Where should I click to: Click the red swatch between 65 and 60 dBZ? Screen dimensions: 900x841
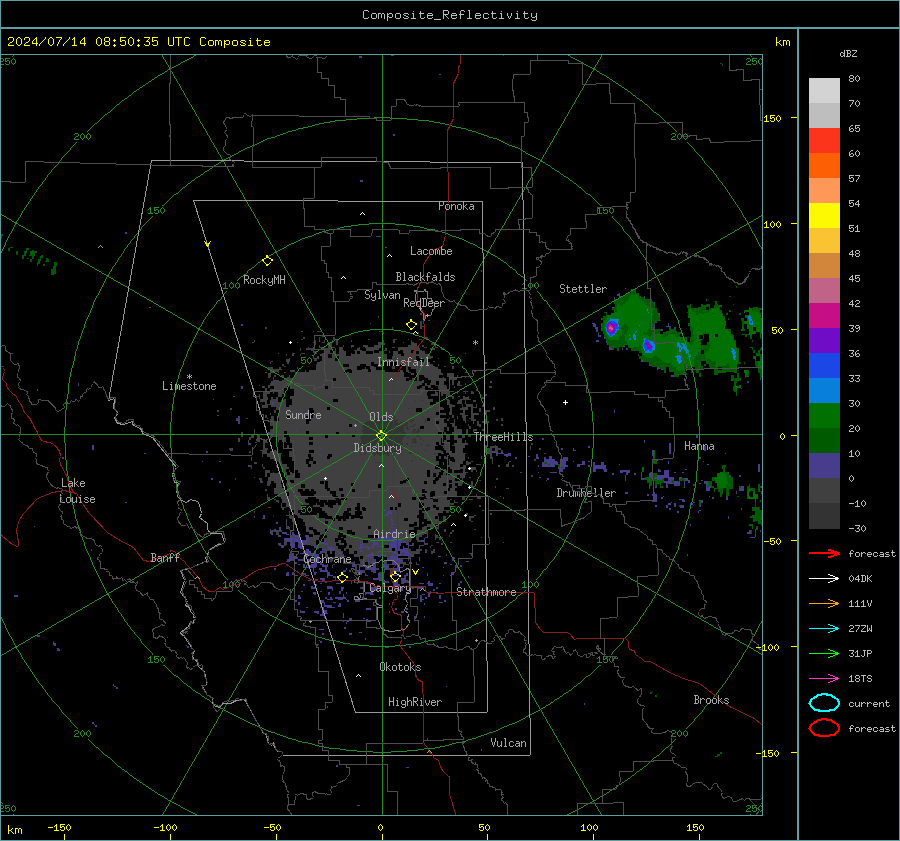(824, 141)
